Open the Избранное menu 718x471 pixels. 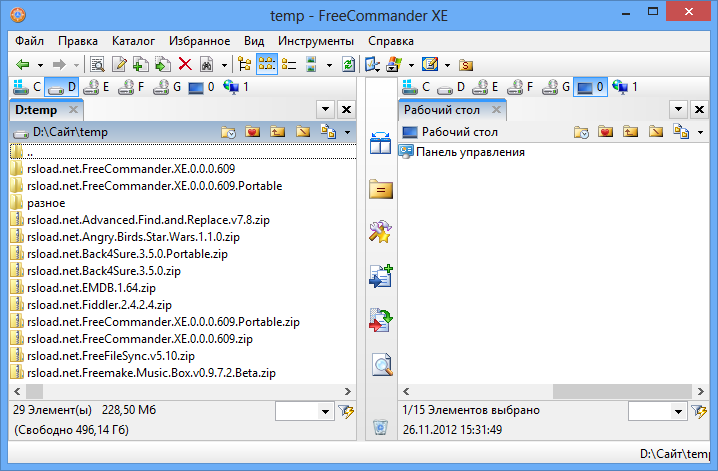tap(199, 41)
